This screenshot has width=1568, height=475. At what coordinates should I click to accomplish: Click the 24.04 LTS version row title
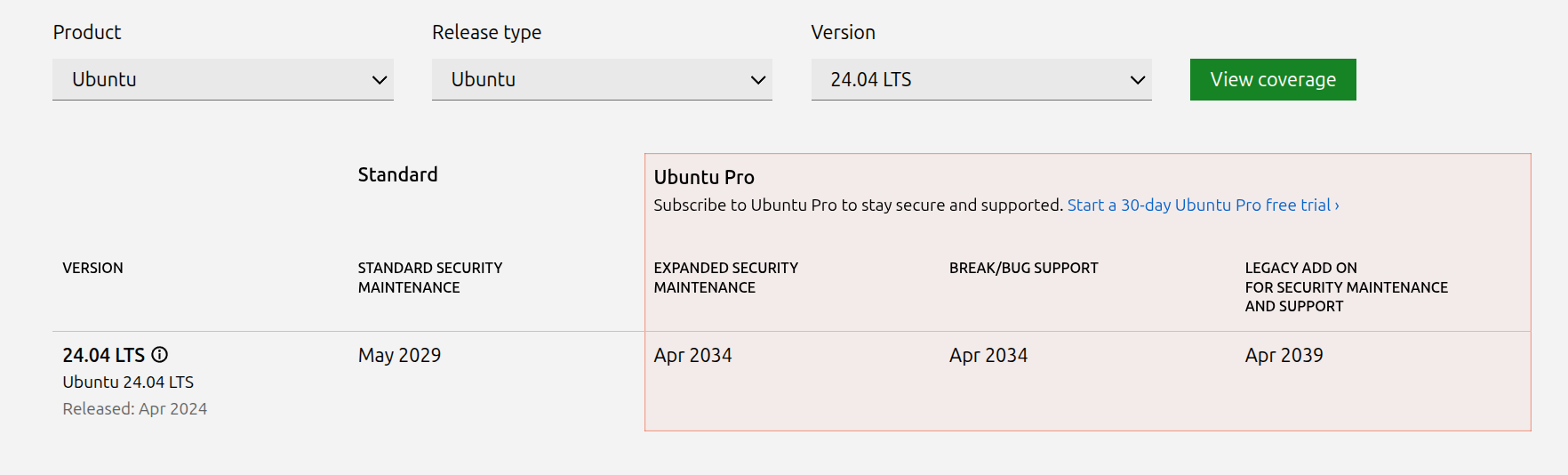tap(103, 355)
